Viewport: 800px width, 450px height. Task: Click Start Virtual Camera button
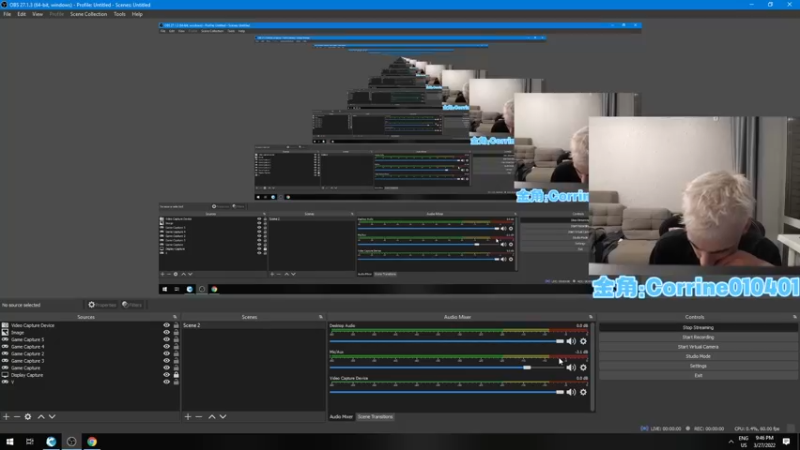pos(698,347)
